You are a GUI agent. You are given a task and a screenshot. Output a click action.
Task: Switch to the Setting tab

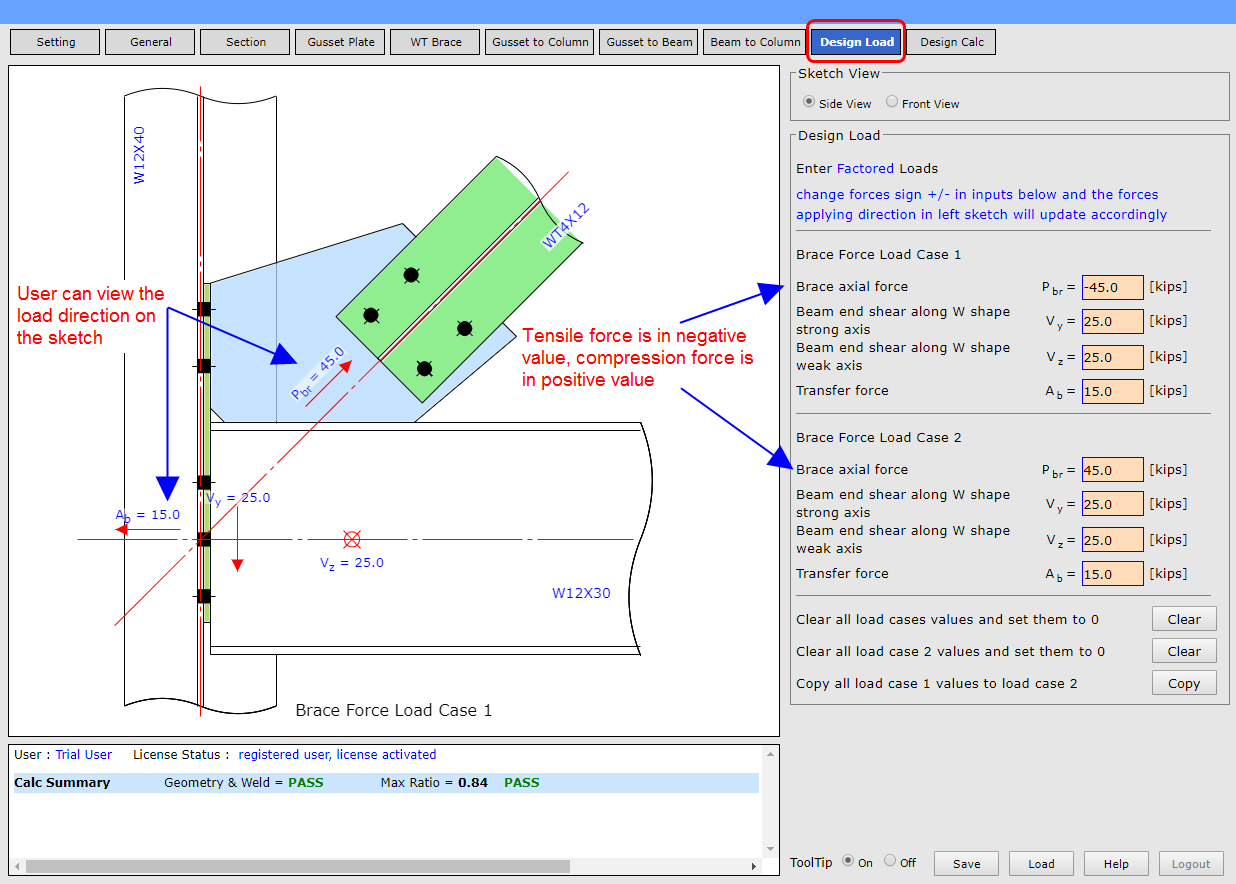(x=54, y=41)
